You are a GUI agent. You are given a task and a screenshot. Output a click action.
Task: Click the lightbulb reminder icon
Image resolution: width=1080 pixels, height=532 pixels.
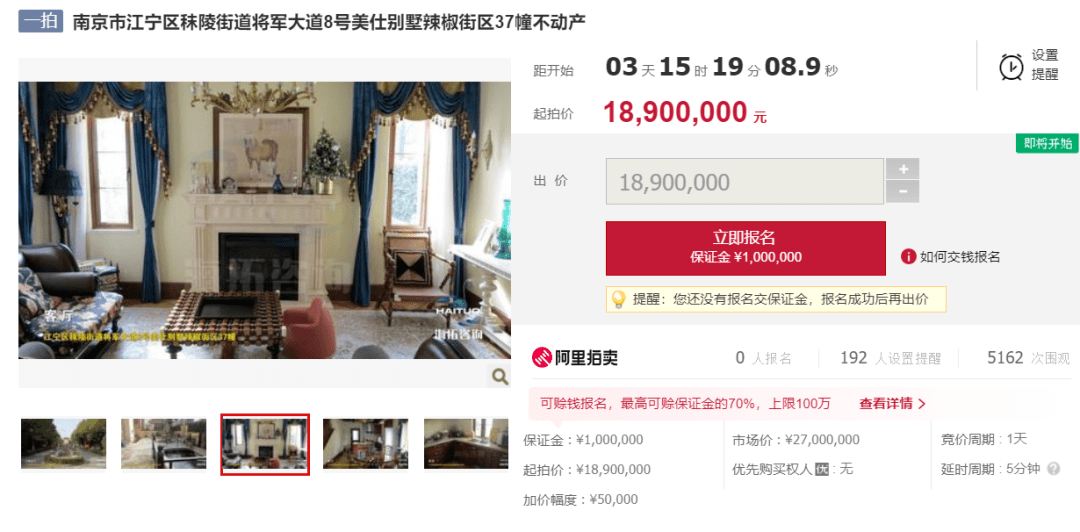[619, 299]
